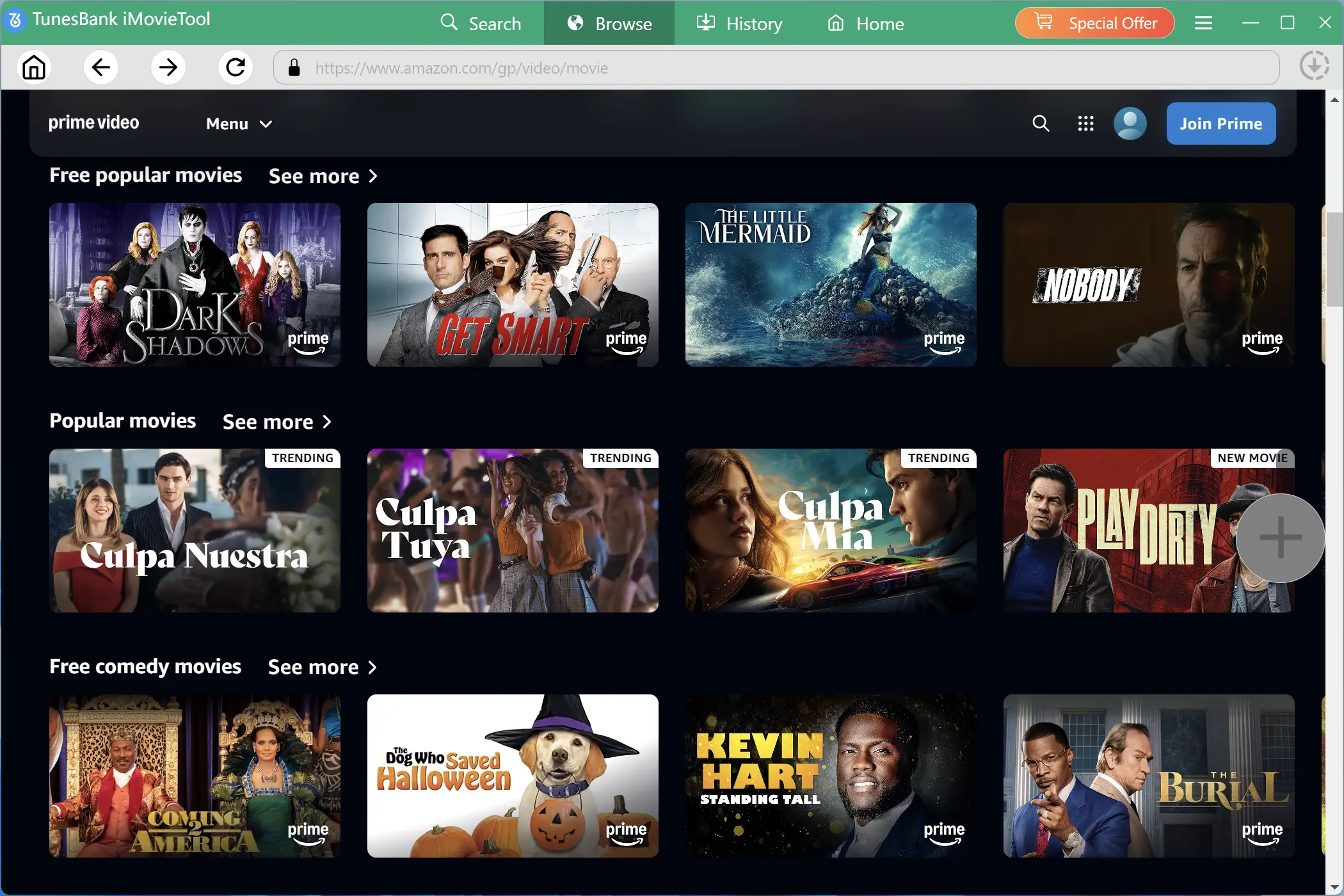1344x896 pixels.
Task: Open Prime Video search magnifier icon
Action: pos(1041,124)
